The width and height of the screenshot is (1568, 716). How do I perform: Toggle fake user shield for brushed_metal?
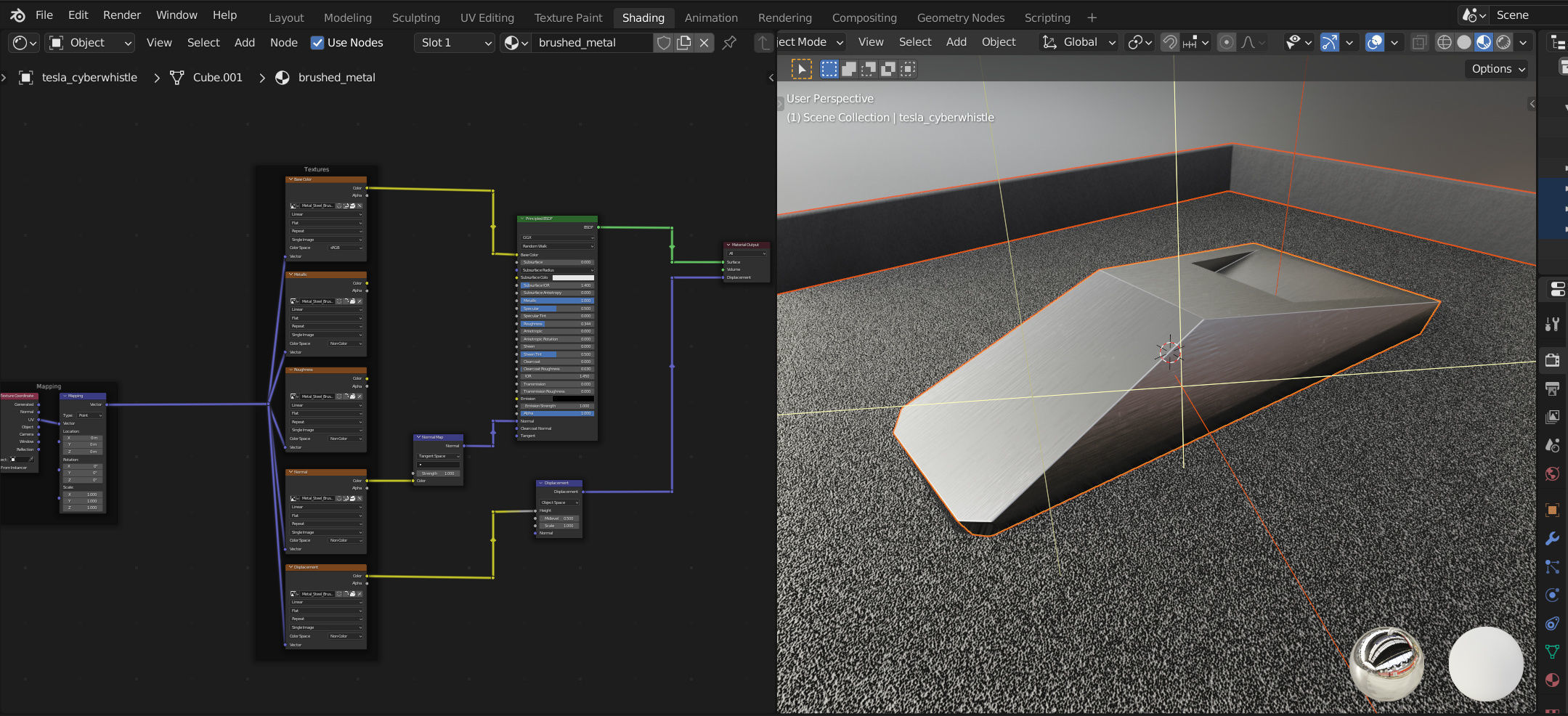(664, 43)
